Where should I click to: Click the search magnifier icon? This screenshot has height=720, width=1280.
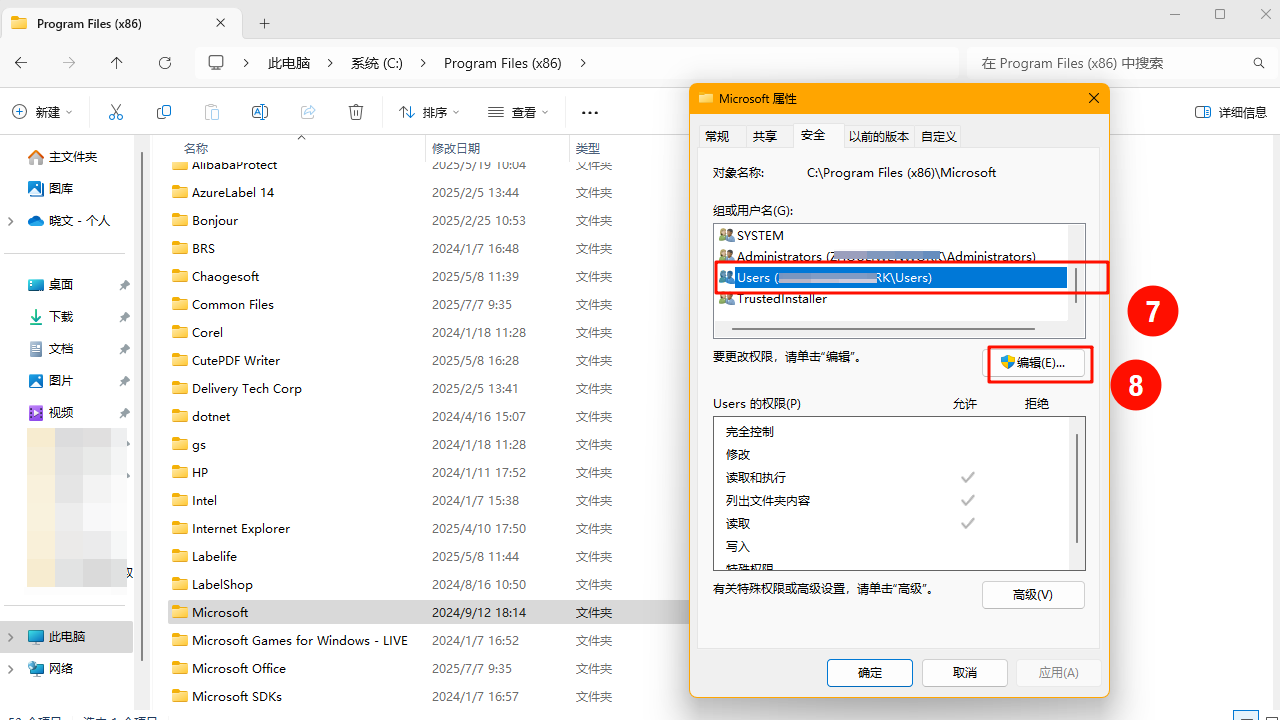(x=1259, y=63)
